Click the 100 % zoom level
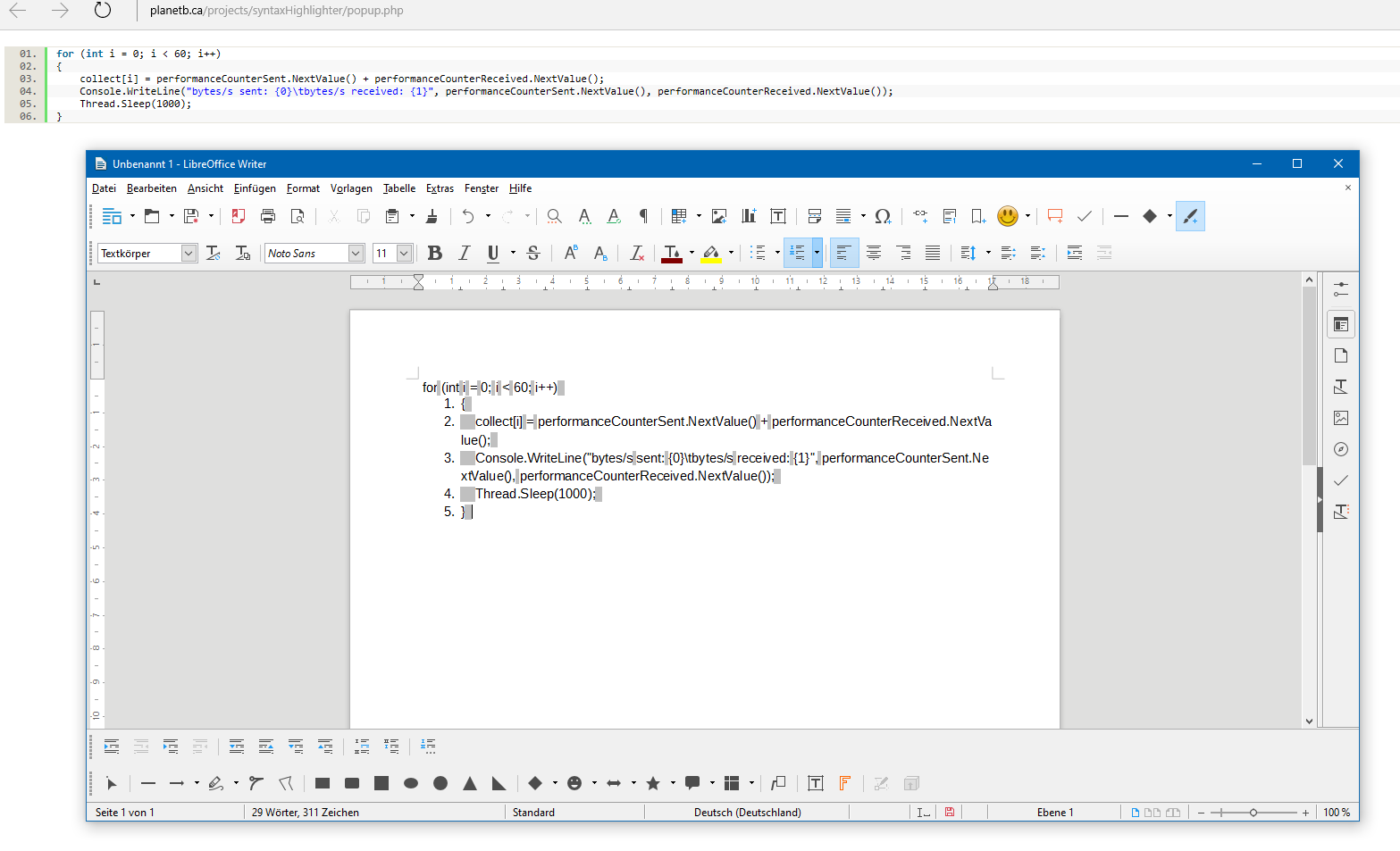The image size is (1400, 851). point(1337,813)
